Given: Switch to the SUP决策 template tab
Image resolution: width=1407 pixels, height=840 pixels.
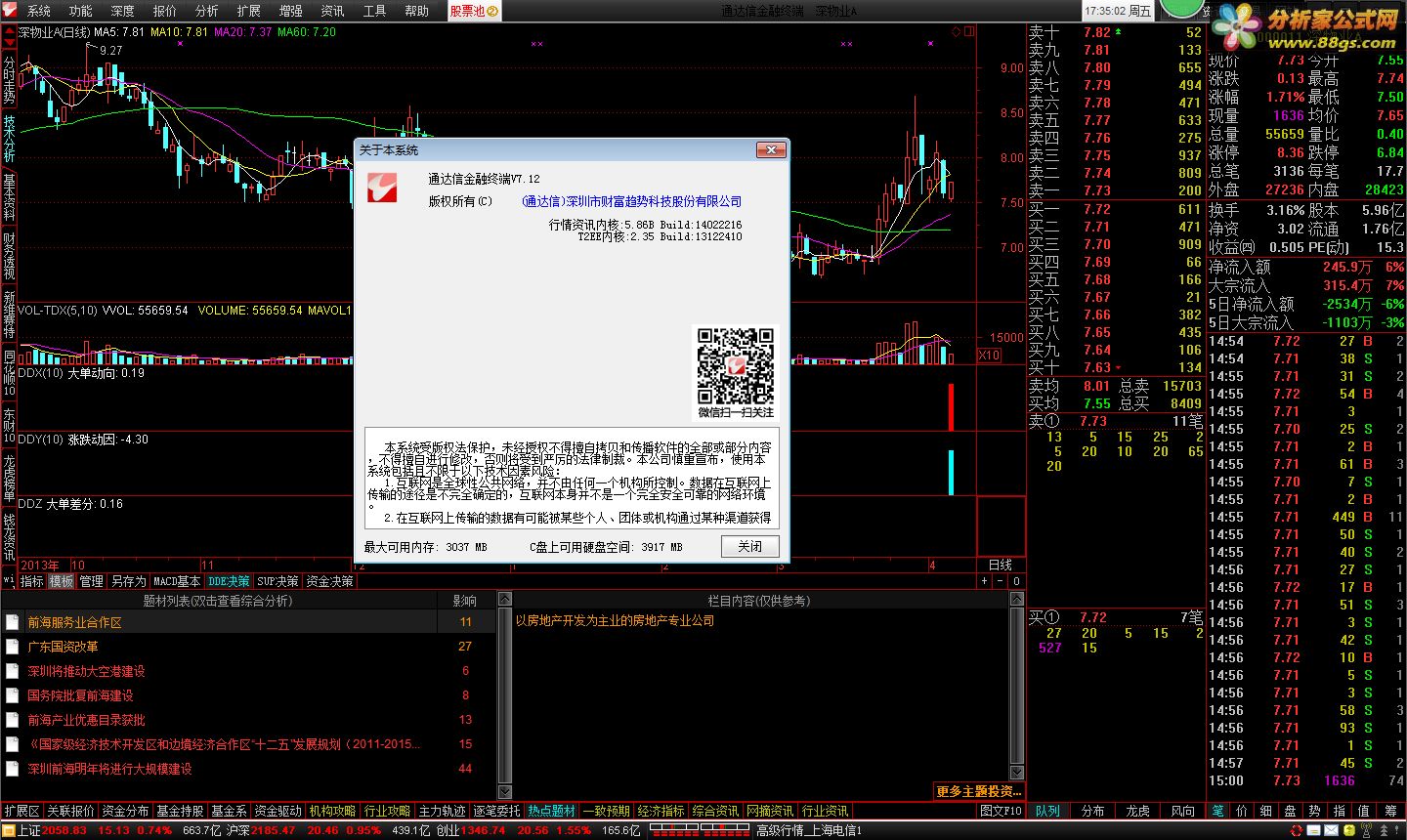Looking at the screenshot, I should coord(277,581).
